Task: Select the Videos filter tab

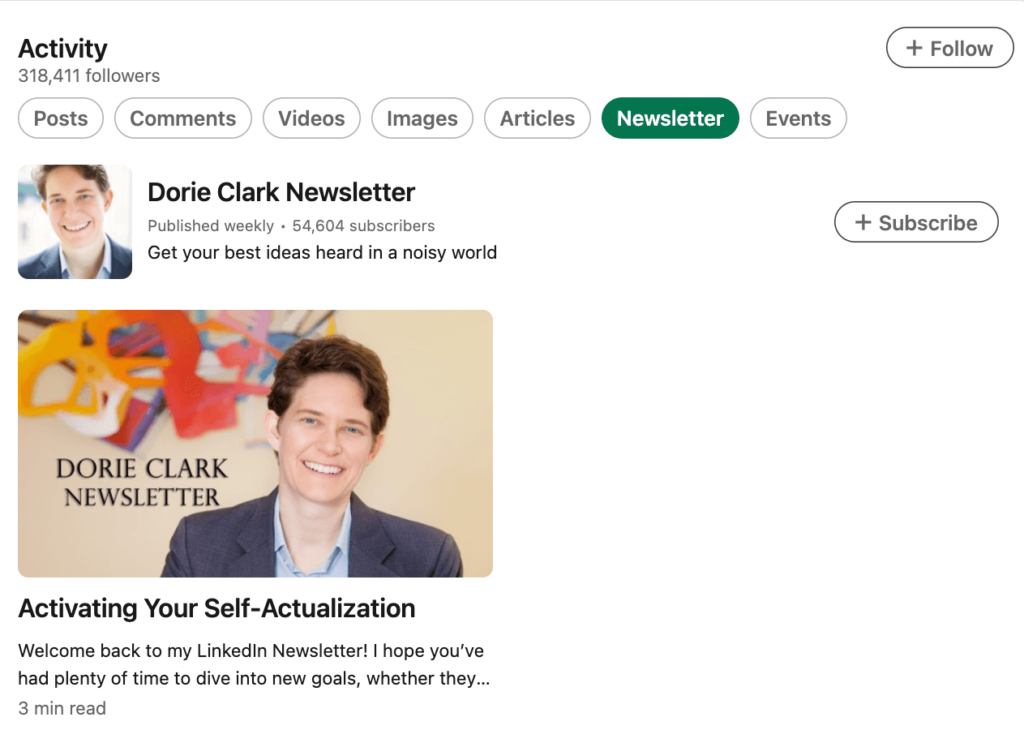Action: pos(312,118)
